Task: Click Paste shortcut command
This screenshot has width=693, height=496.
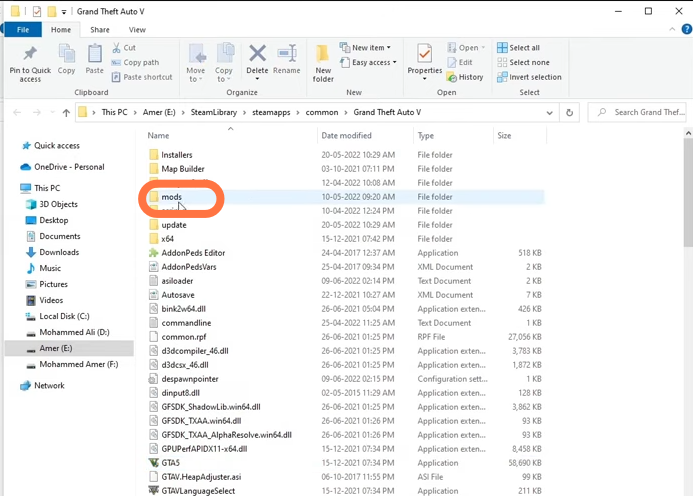Action: click(x=142, y=77)
